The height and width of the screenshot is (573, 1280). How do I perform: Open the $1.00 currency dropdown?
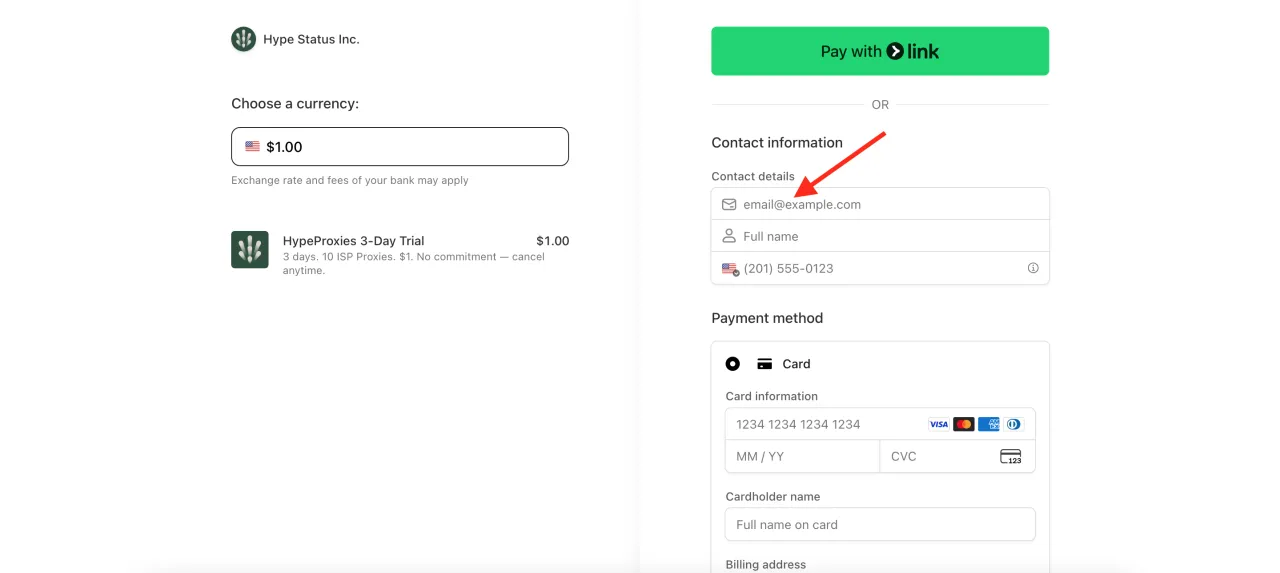click(x=400, y=147)
